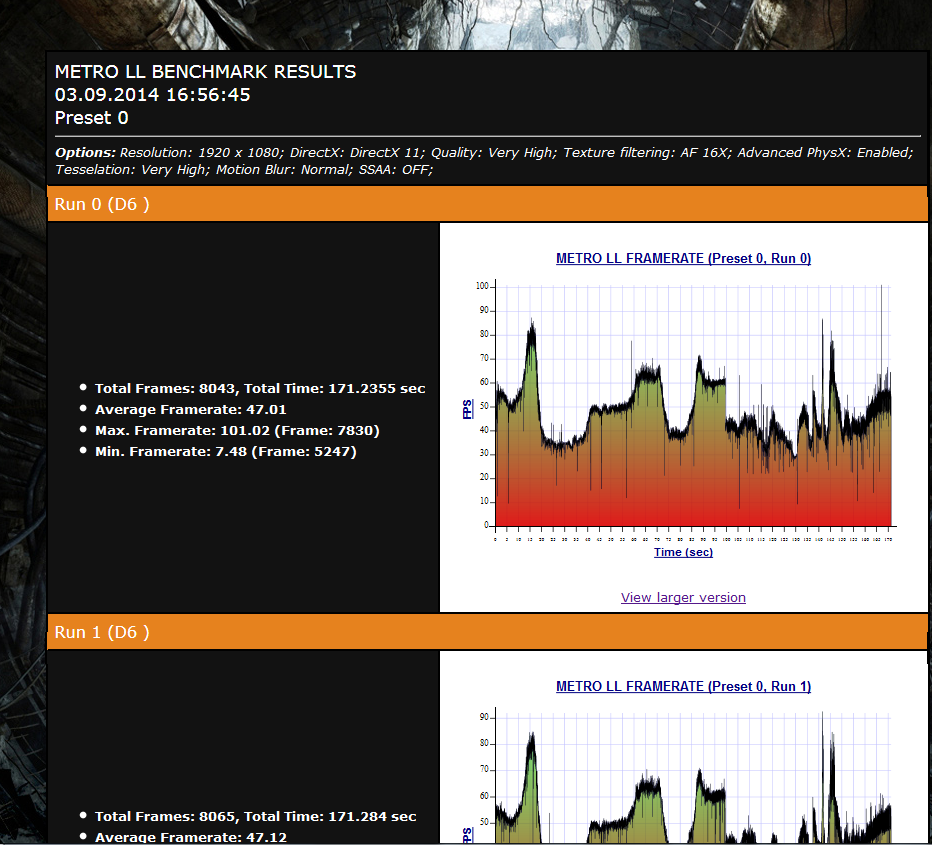Click 'Total Frames: 8043' line in Run 0
The width and height of the screenshot is (932, 845).
(x=260, y=389)
